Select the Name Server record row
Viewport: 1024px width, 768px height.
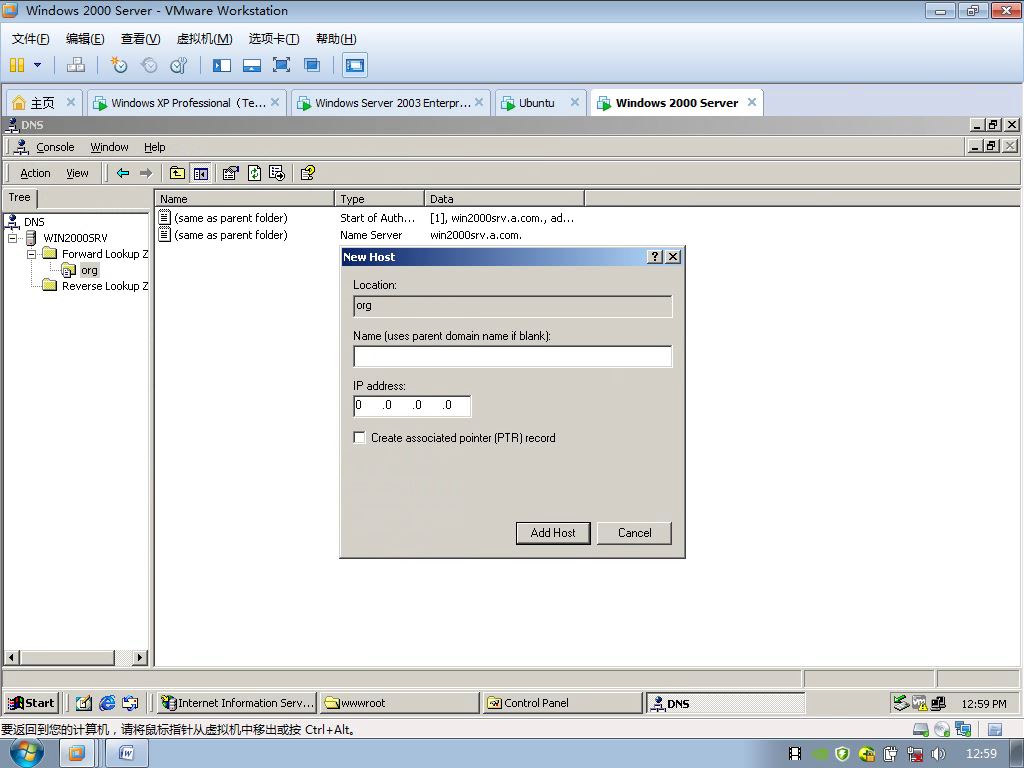click(x=340, y=235)
